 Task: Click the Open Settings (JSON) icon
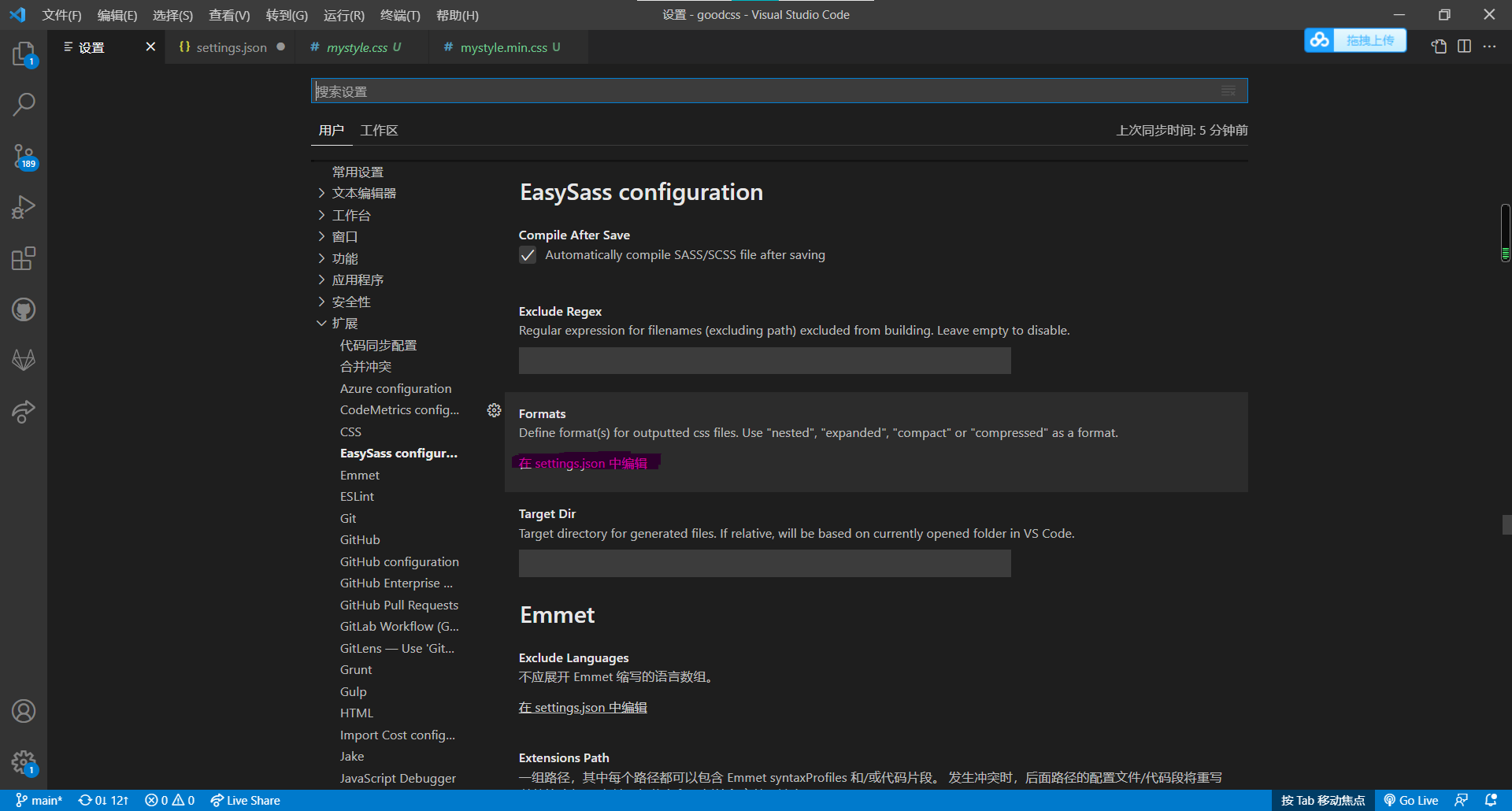(1439, 46)
